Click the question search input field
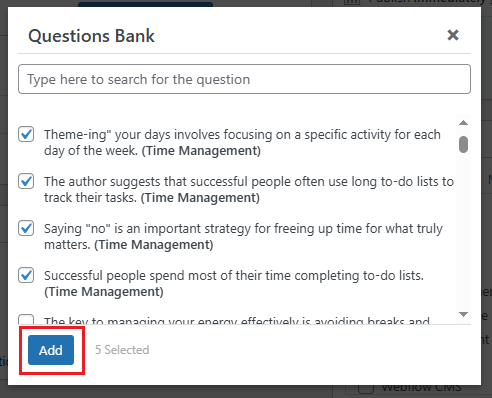The image size is (492, 398). (244, 79)
